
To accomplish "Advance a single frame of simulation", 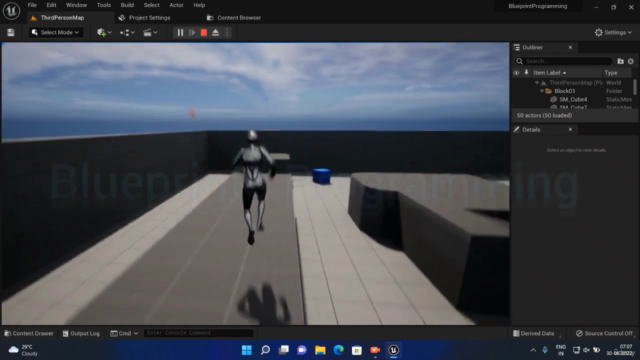I will (x=192, y=33).
